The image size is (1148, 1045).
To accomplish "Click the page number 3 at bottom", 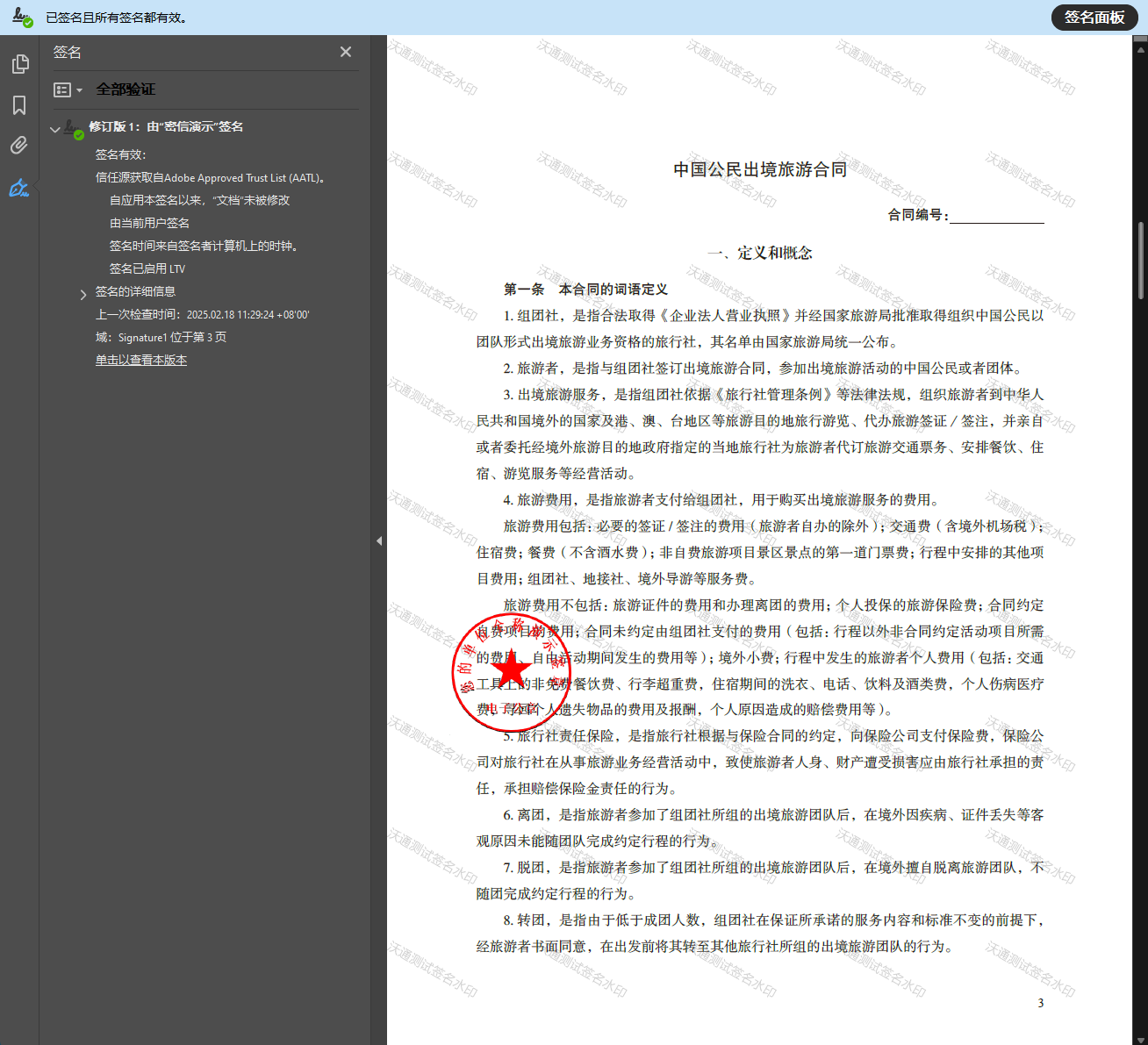I will pos(1040,1003).
